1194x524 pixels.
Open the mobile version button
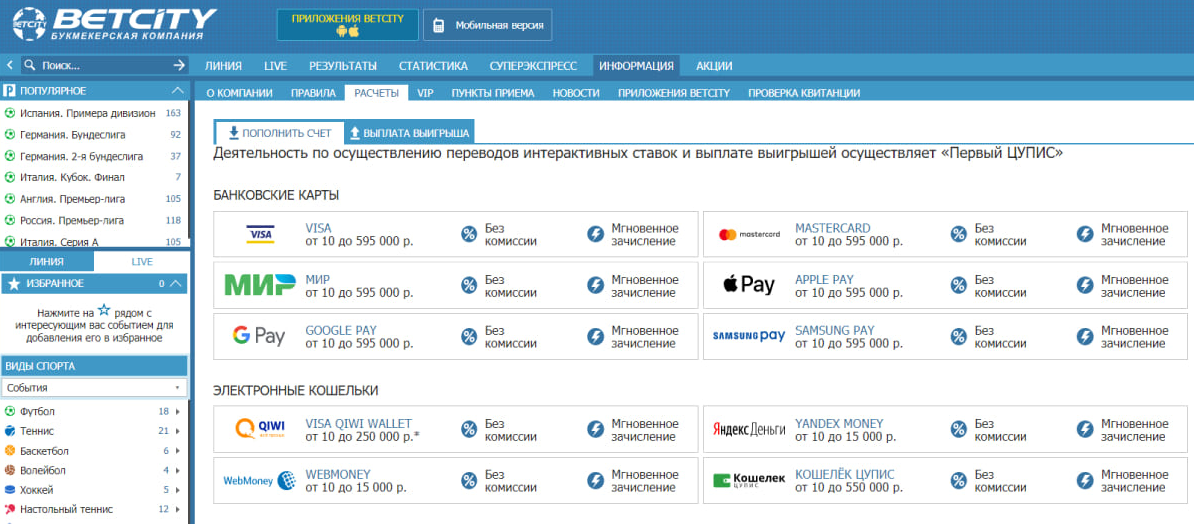point(487,25)
